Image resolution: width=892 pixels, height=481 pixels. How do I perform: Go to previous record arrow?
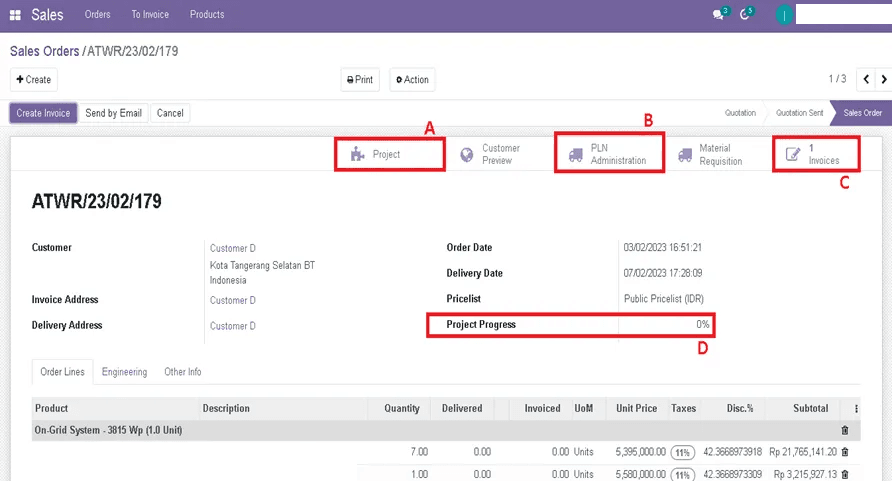pyautogui.click(x=861, y=80)
